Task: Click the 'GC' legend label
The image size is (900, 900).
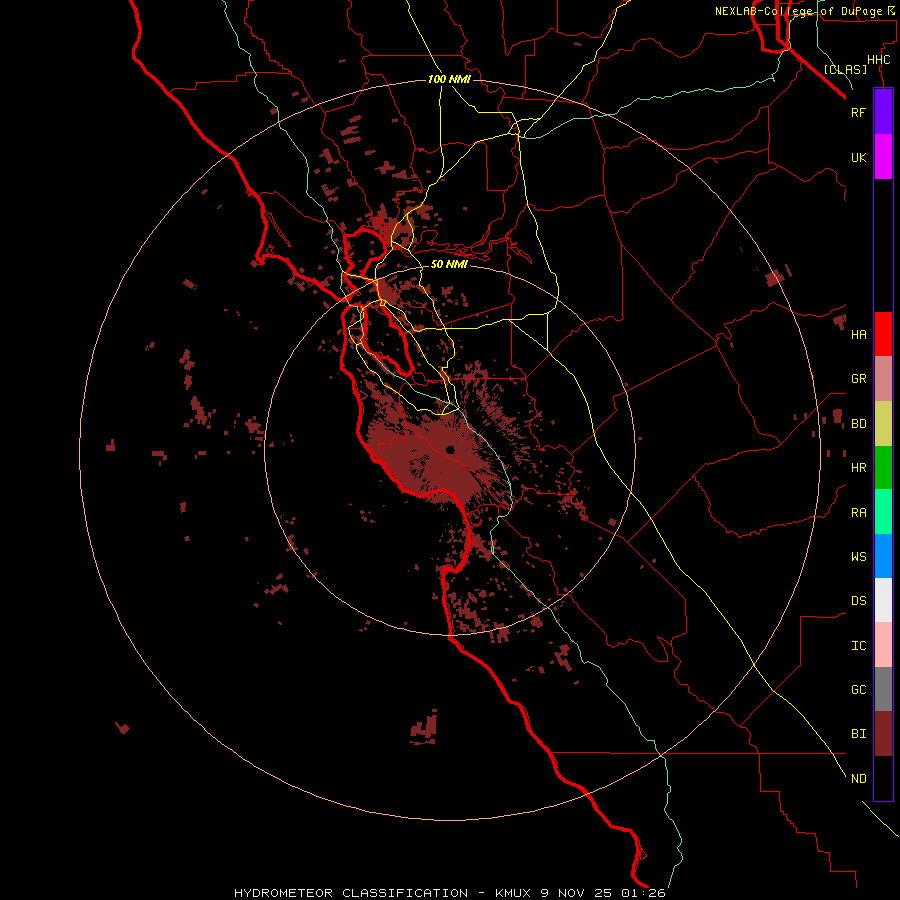Action: (859, 690)
